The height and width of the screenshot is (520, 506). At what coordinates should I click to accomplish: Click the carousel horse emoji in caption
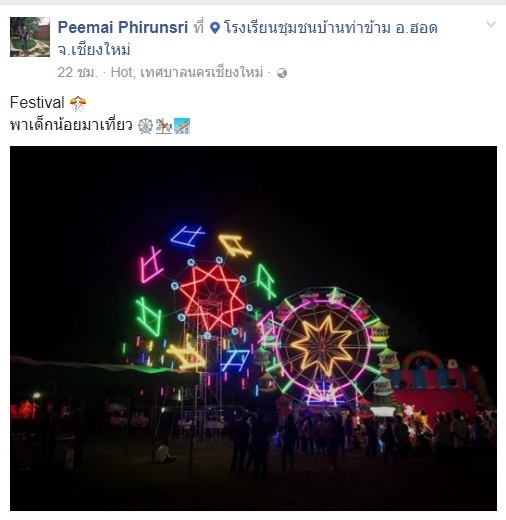click(164, 126)
